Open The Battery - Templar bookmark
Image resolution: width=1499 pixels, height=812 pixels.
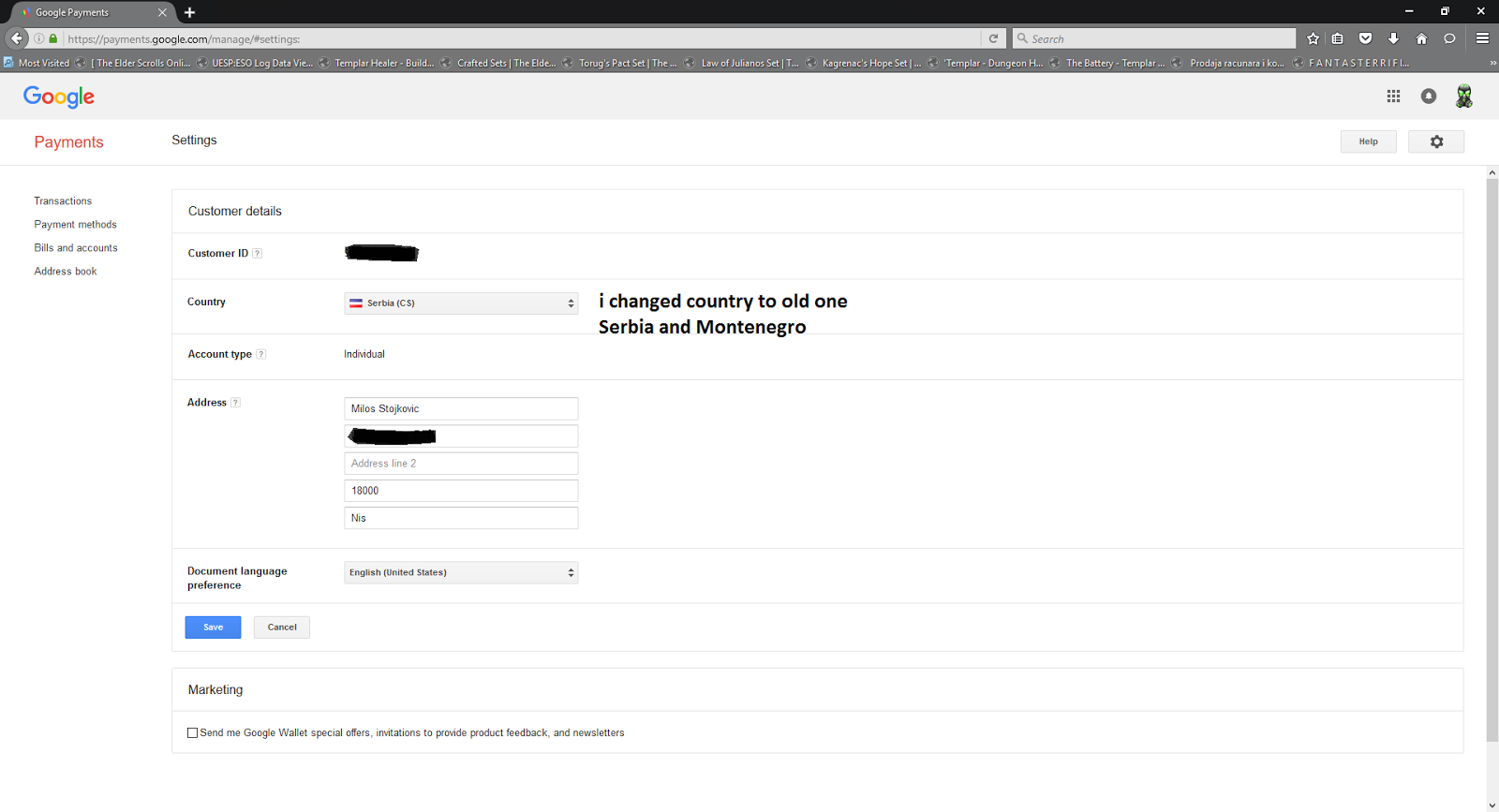point(1107,63)
